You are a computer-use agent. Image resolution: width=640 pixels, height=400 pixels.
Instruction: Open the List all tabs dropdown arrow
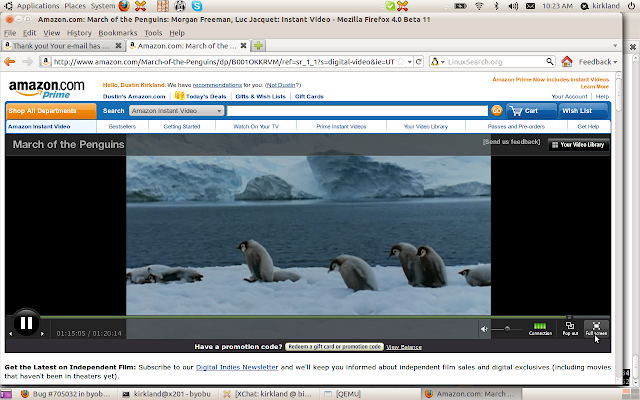615,46
